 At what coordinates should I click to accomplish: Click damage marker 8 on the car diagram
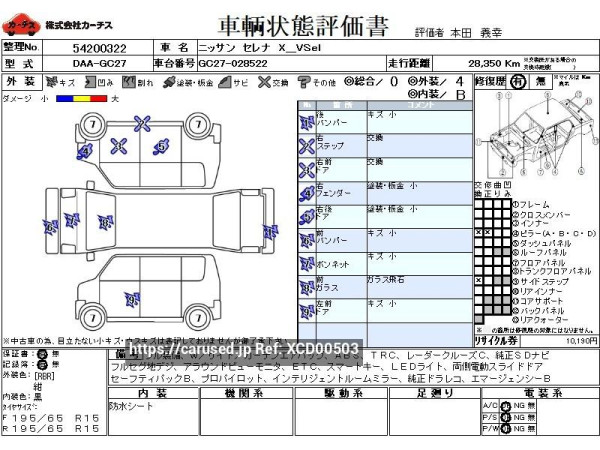click(x=105, y=222)
